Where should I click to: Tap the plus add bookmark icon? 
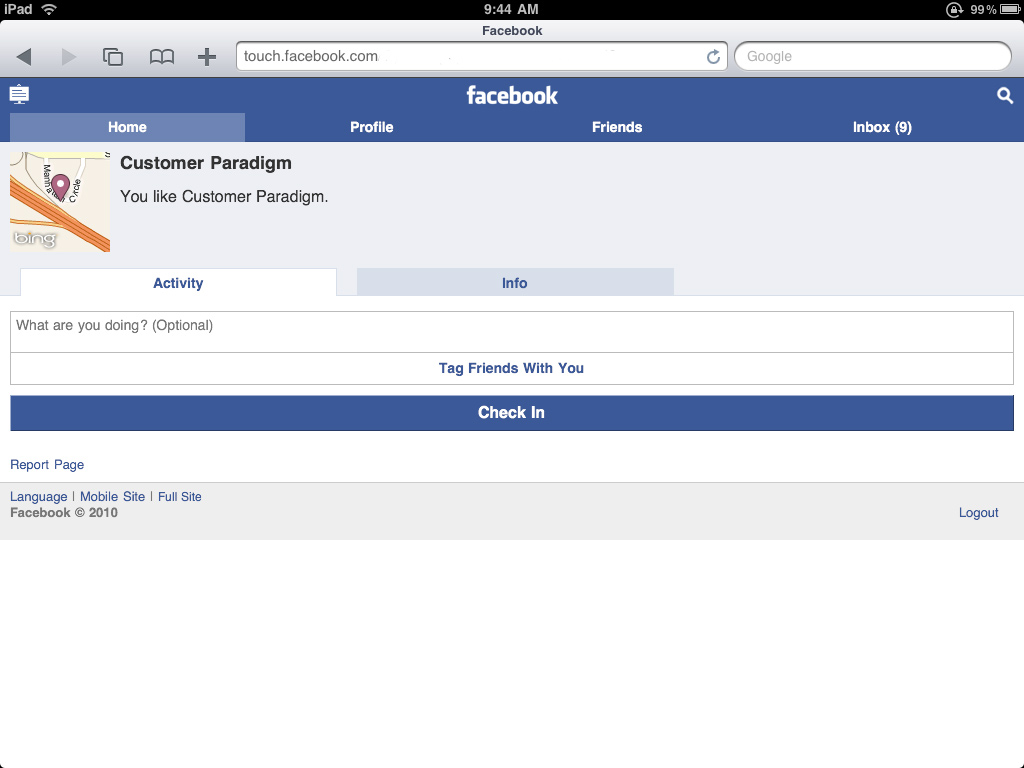click(207, 57)
